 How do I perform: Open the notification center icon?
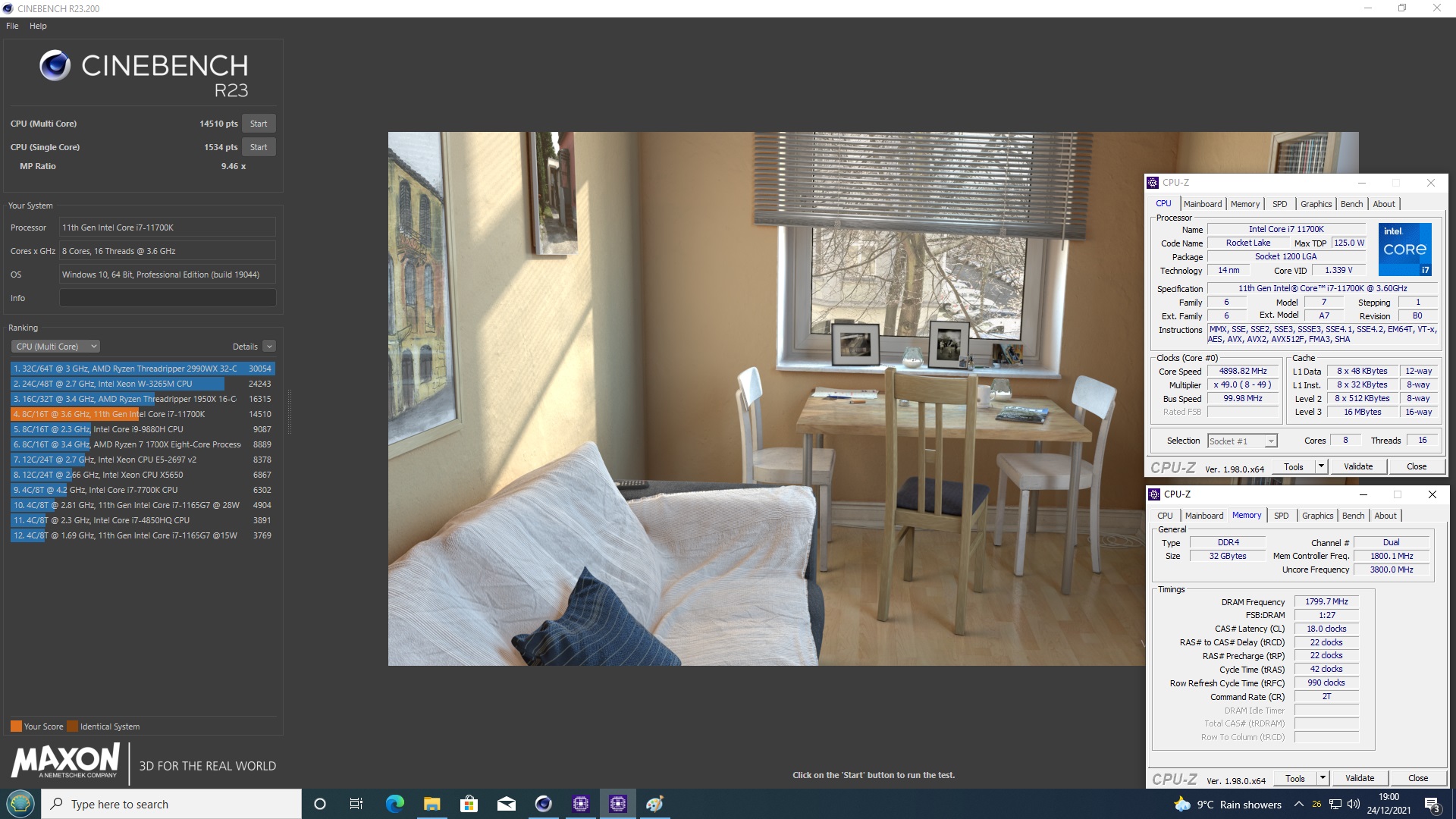point(1432,805)
